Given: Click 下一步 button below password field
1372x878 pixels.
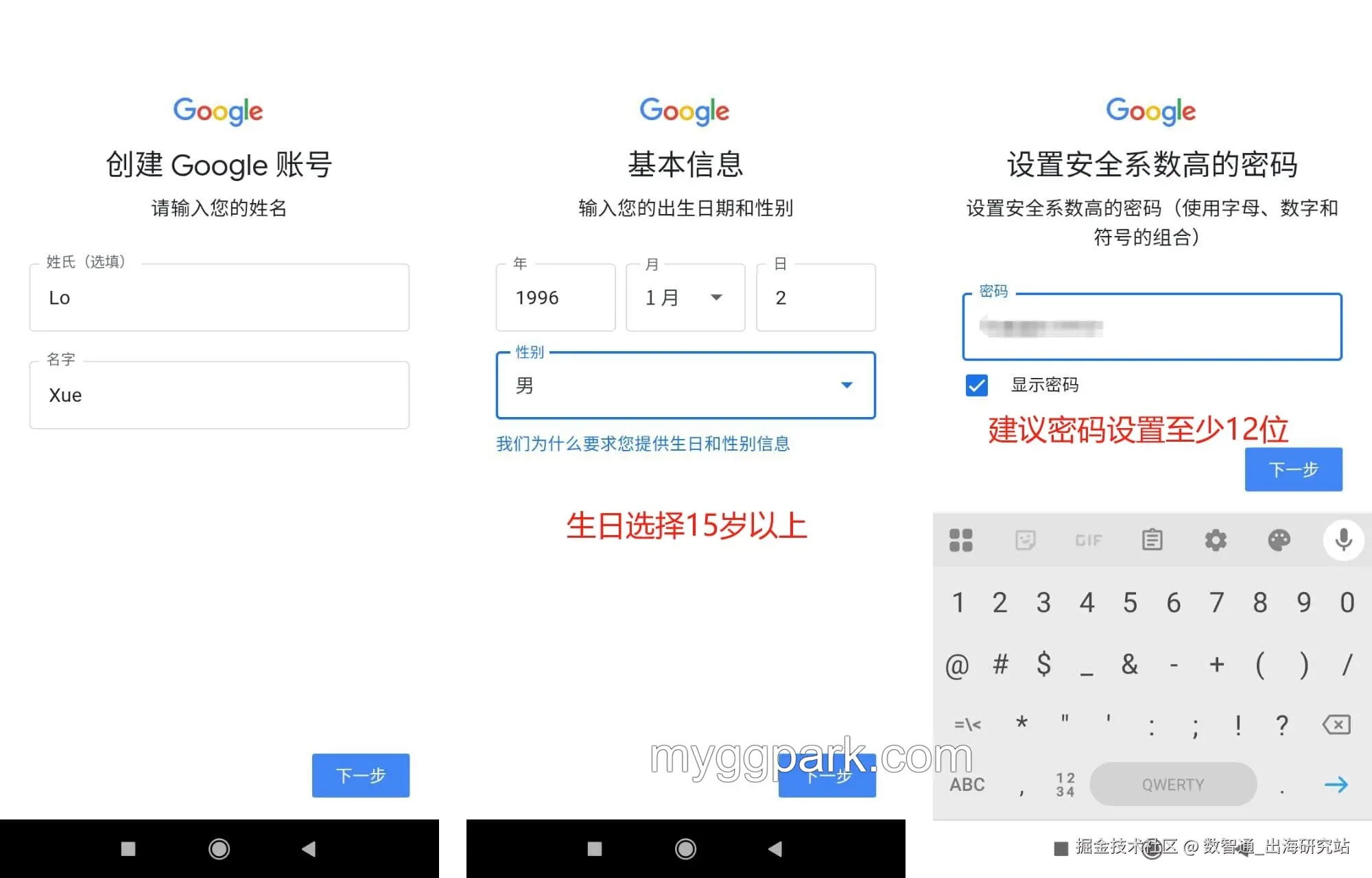Looking at the screenshot, I should coord(1293,469).
